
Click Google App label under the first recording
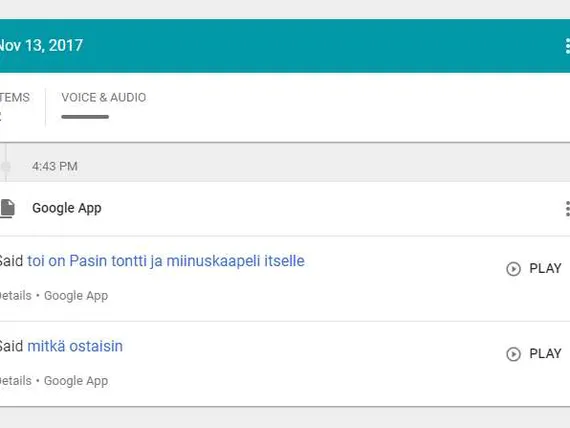coord(76,296)
